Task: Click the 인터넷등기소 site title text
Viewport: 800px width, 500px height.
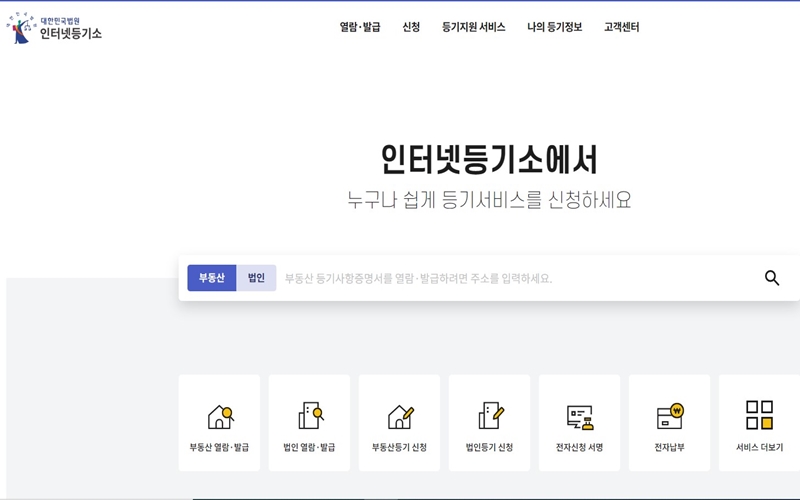Action: click(x=71, y=34)
